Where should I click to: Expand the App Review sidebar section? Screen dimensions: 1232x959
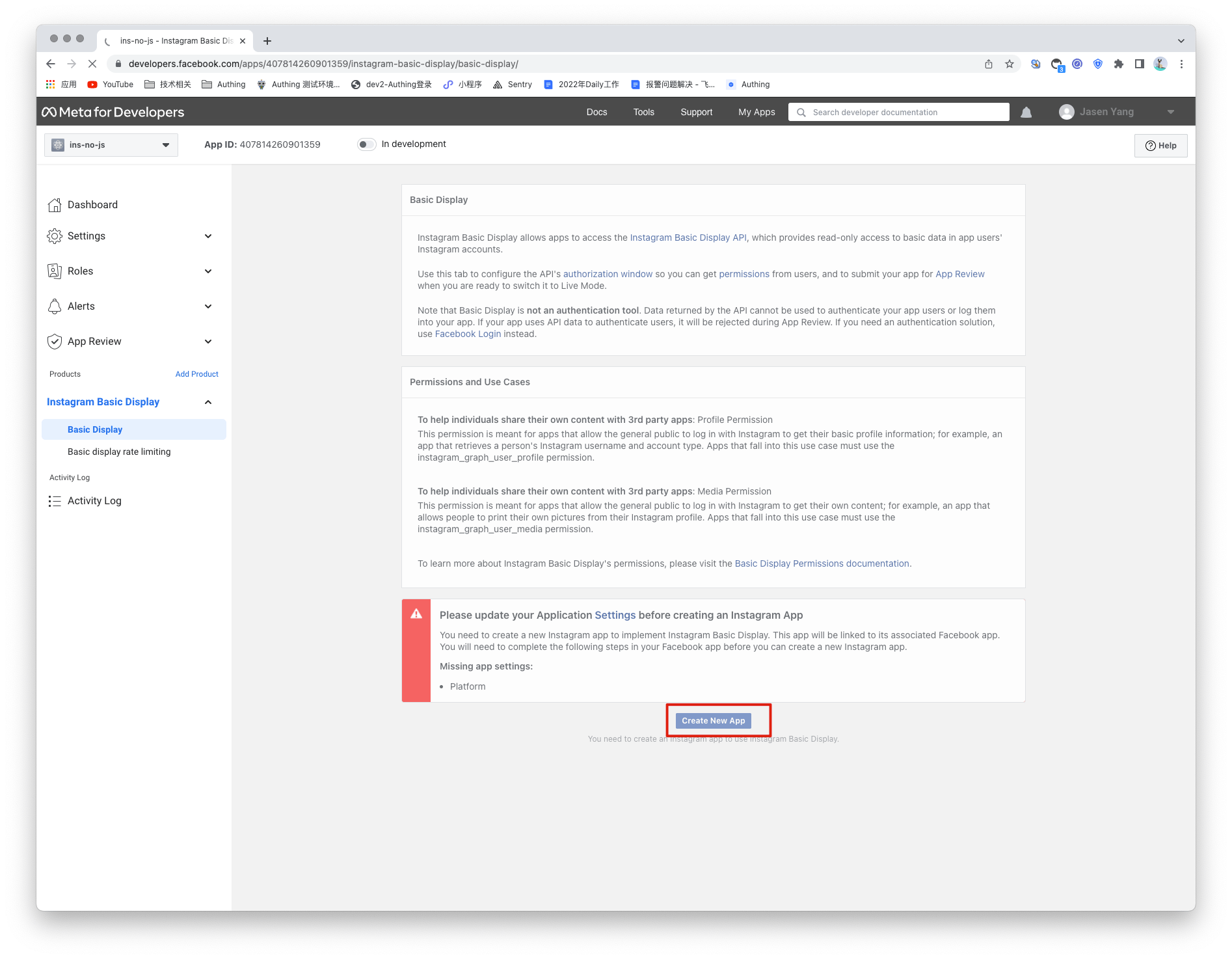(x=208, y=342)
